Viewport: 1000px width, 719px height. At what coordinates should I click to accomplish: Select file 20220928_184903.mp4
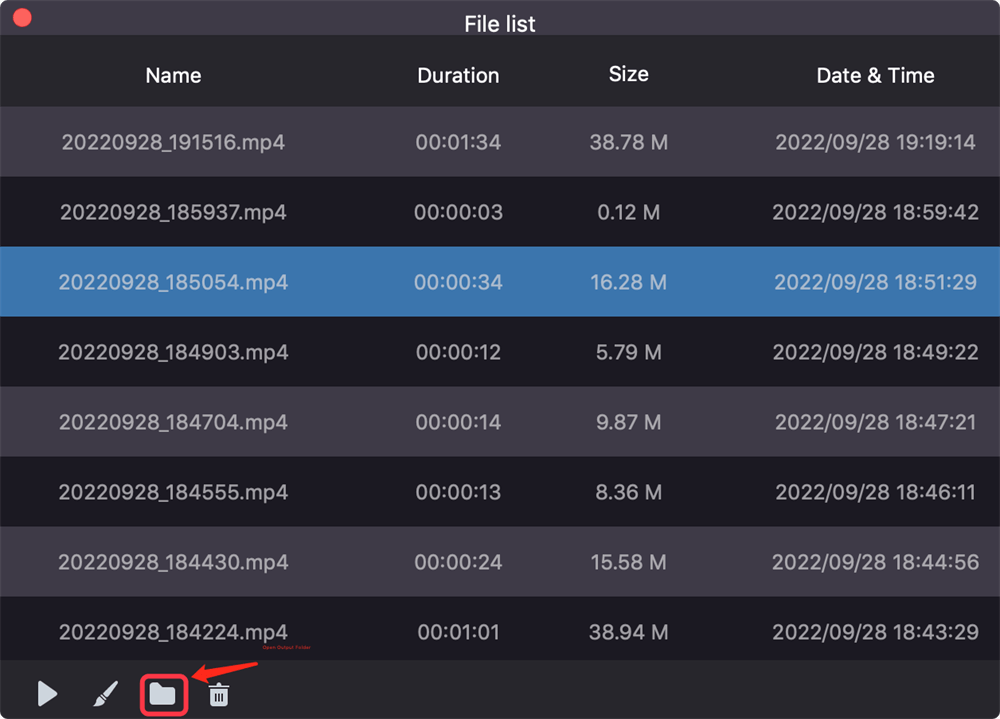pos(173,352)
